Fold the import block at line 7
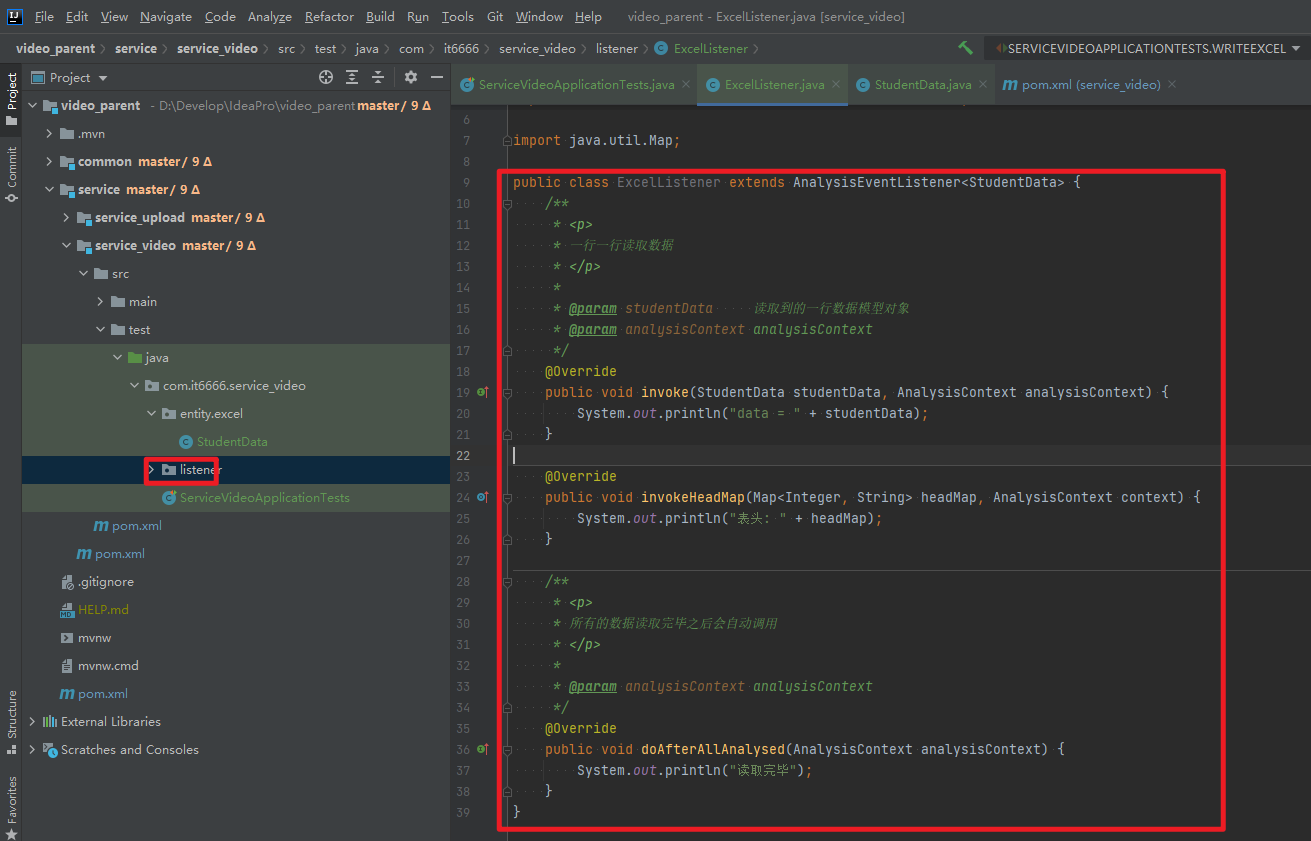Viewport: 1311px width, 841px height. tap(507, 140)
